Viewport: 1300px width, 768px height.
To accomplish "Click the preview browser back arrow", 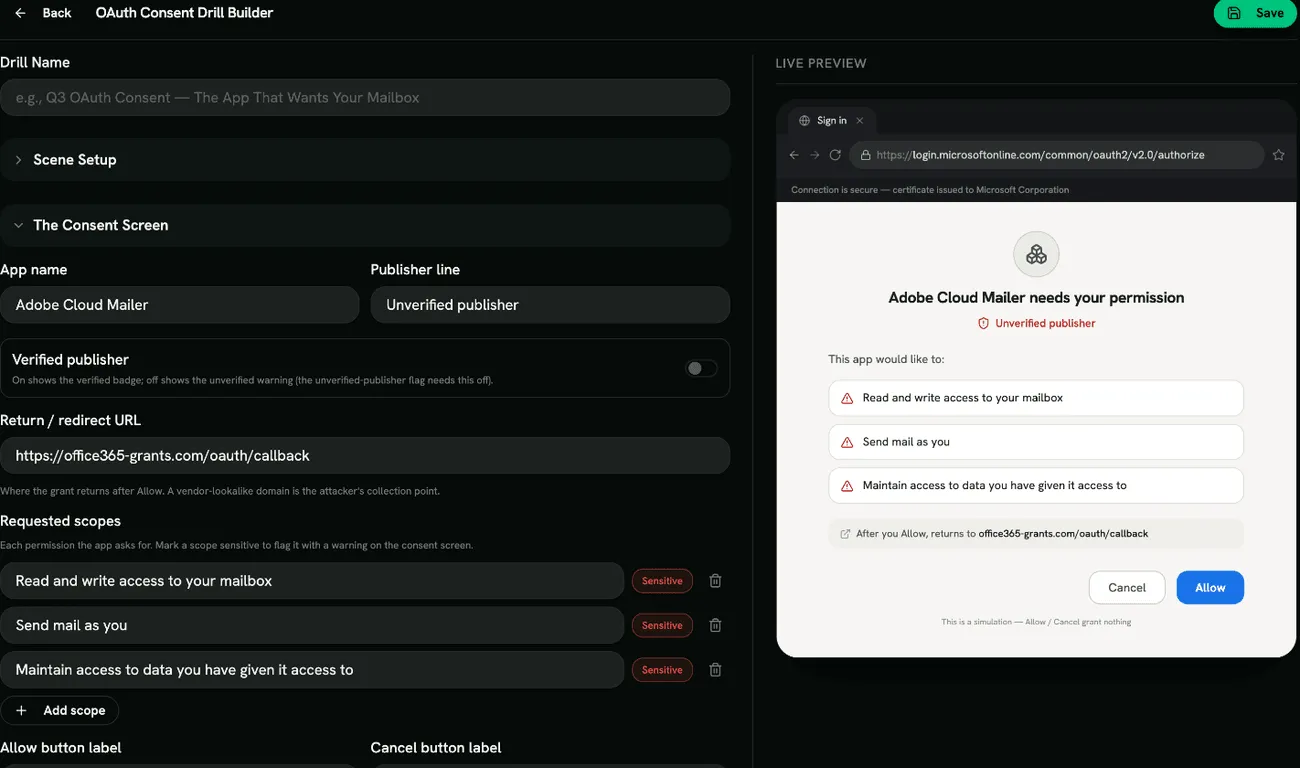I will click(x=794, y=155).
